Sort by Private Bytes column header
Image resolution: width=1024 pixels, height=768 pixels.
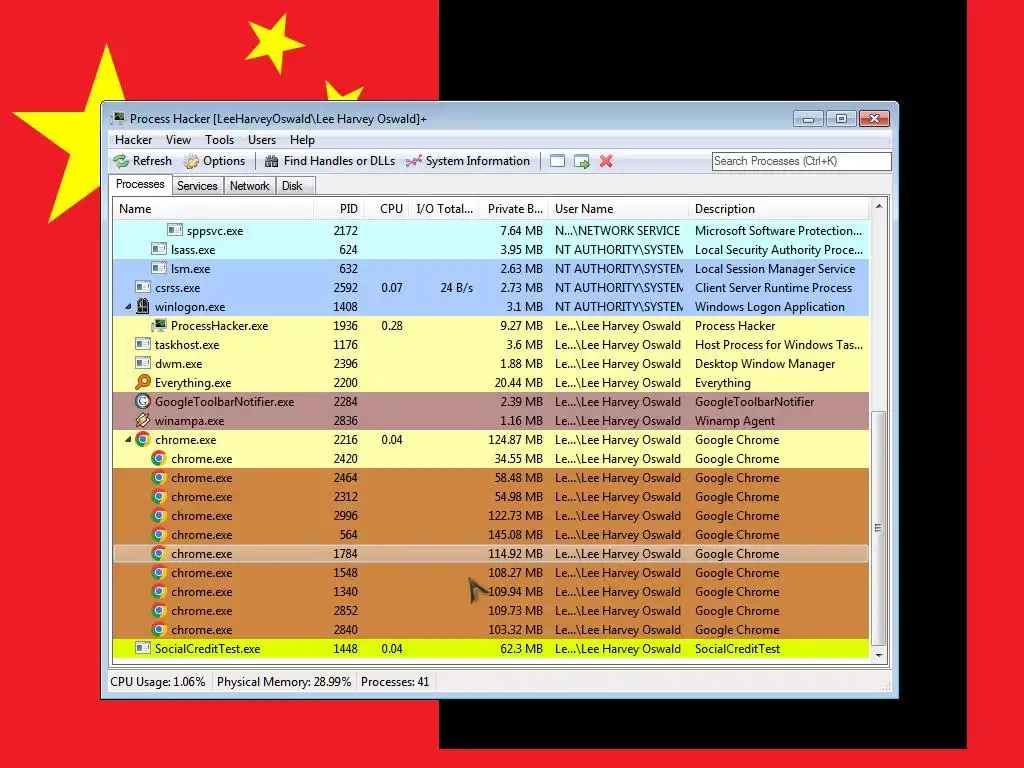click(513, 209)
